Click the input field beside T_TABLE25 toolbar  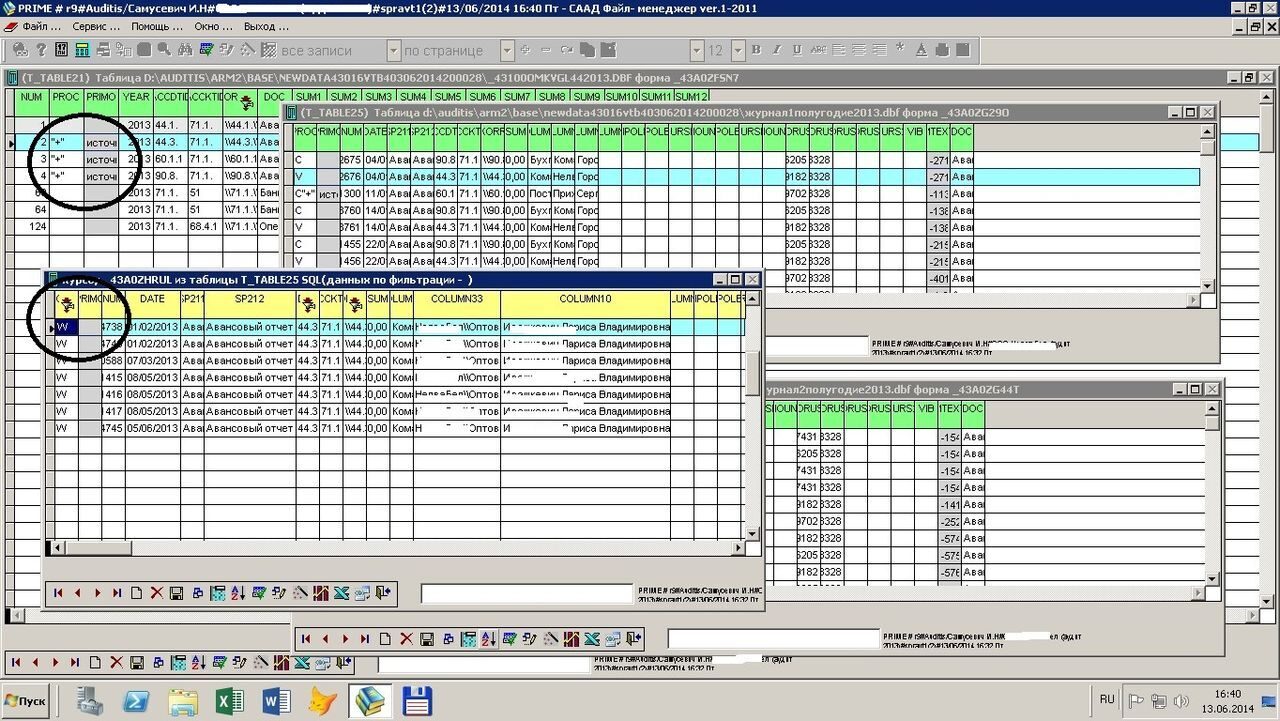pyautogui.click(x=774, y=639)
